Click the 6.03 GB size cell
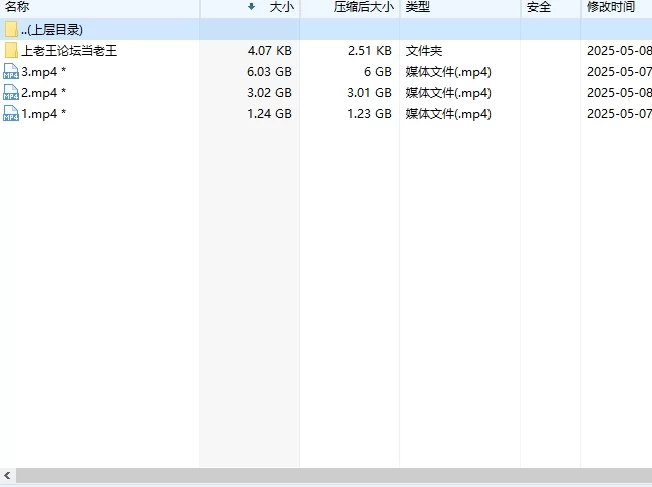The height and width of the screenshot is (487, 652). (x=269, y=72)
